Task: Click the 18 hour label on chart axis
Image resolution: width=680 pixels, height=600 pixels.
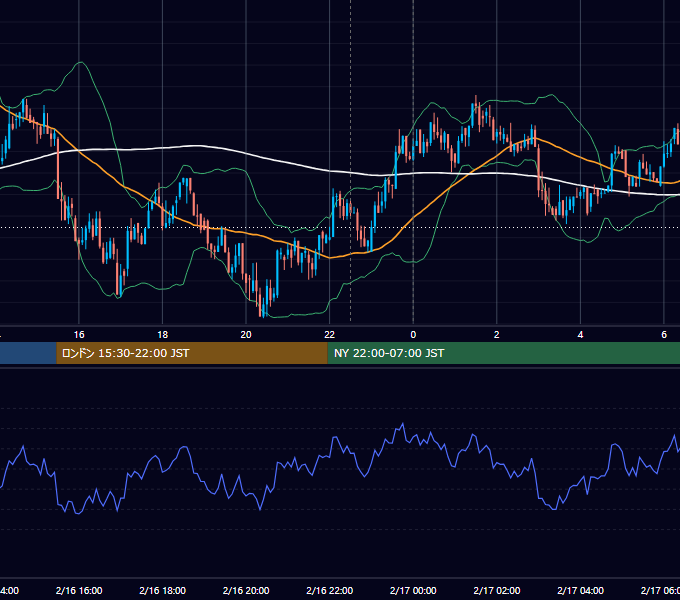Action: 163,335
